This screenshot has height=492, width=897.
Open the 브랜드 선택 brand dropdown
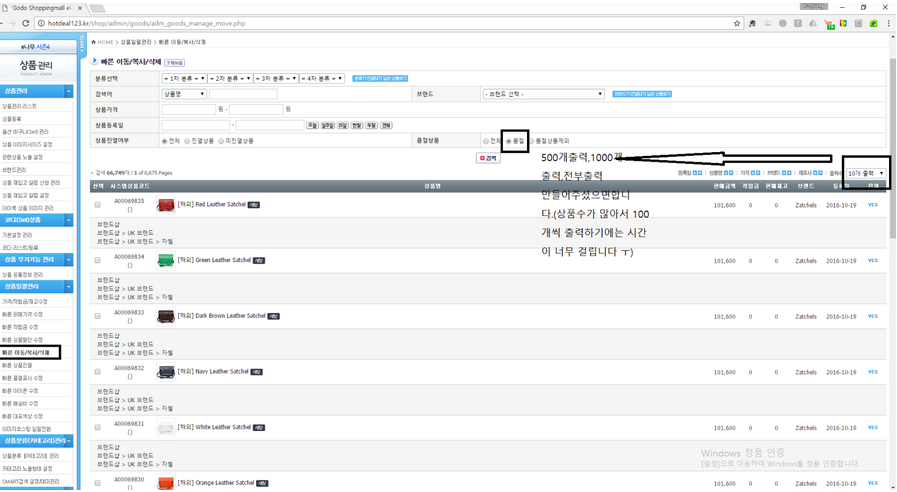click(543, 94)
